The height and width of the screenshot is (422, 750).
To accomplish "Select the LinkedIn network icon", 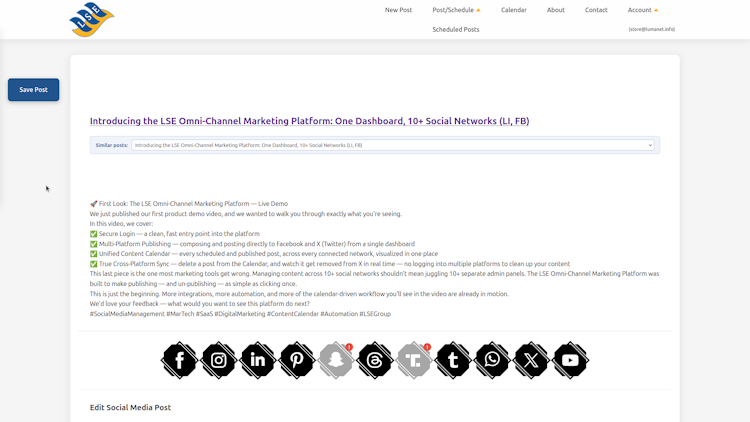I will click(x=257, y=360).
